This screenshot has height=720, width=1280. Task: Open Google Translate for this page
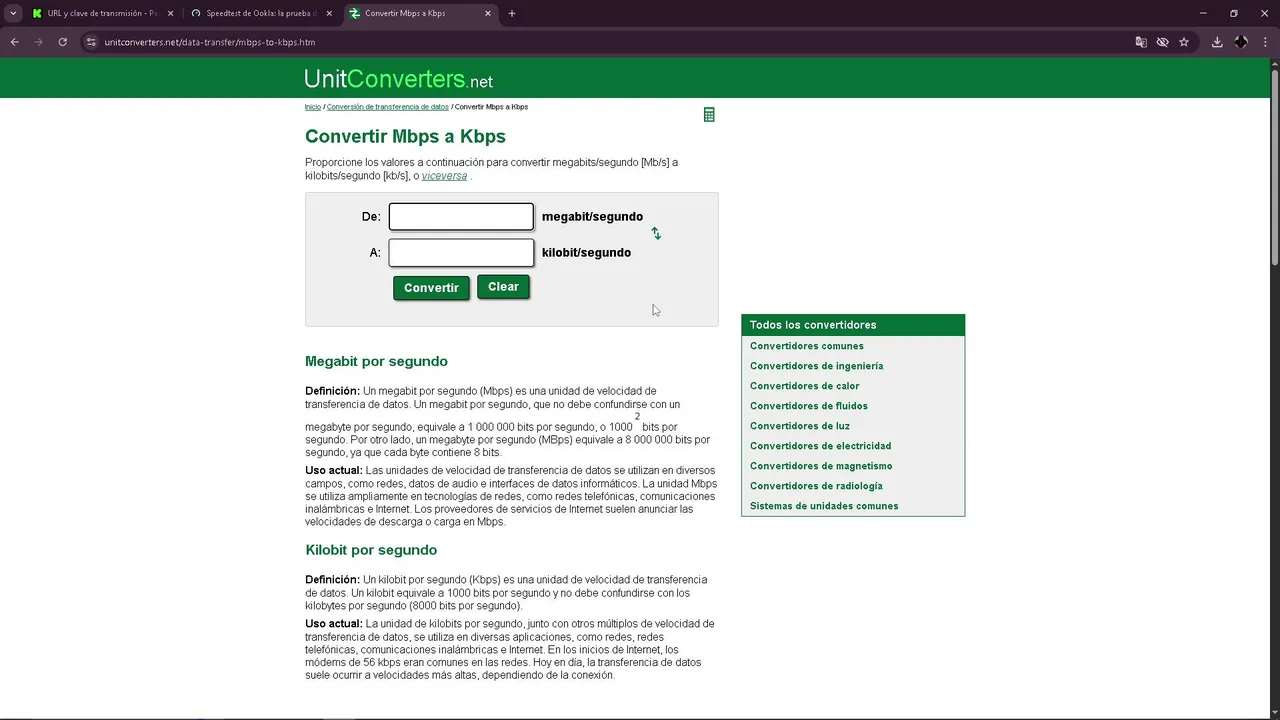click(1141, 42)
